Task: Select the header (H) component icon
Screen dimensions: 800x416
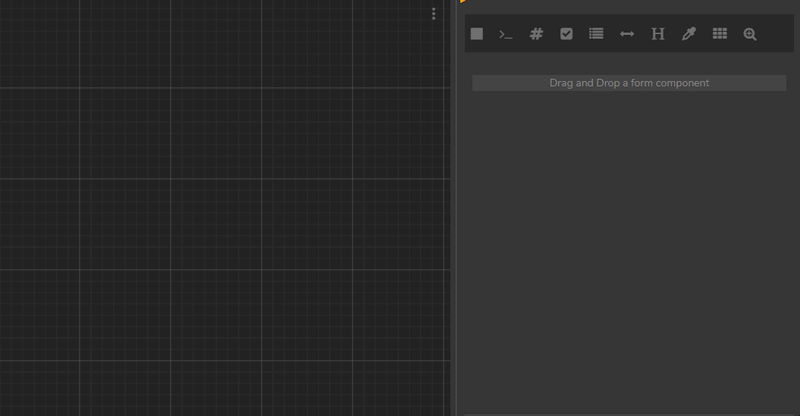Action: click(658, 34)
